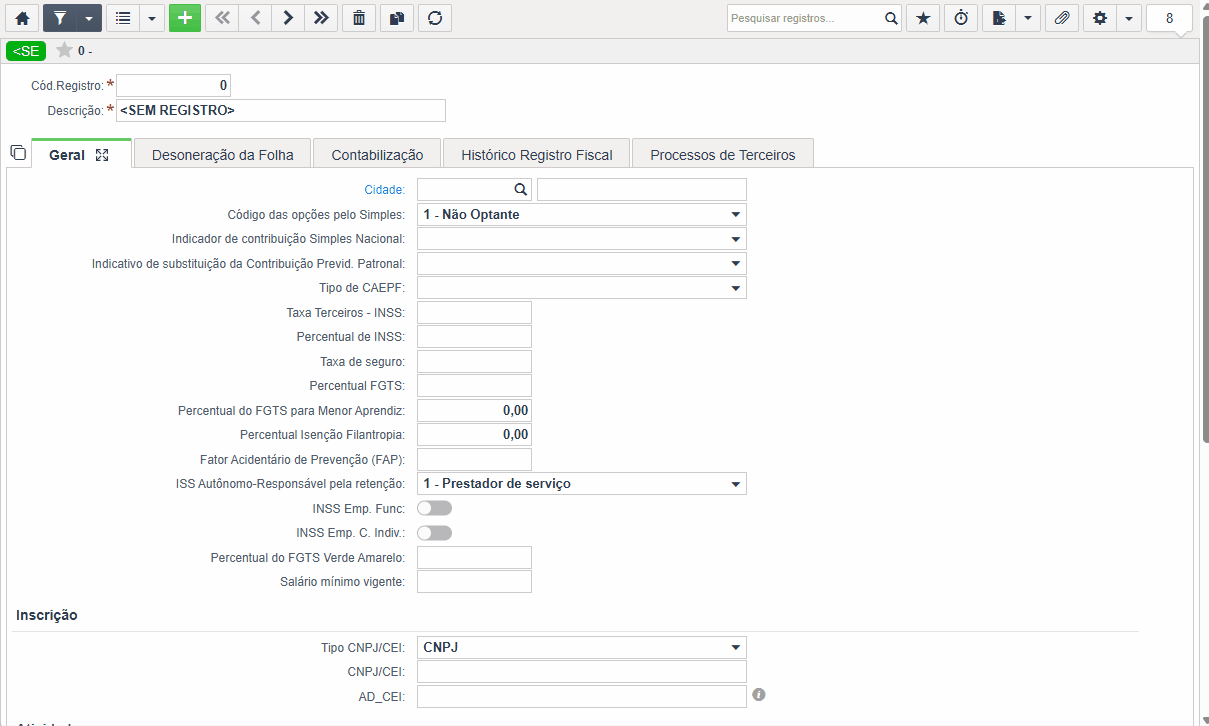The height and width of the screenshot is (726, 1209).
Task: Run the record search magnifier
Action: (891, 18)
